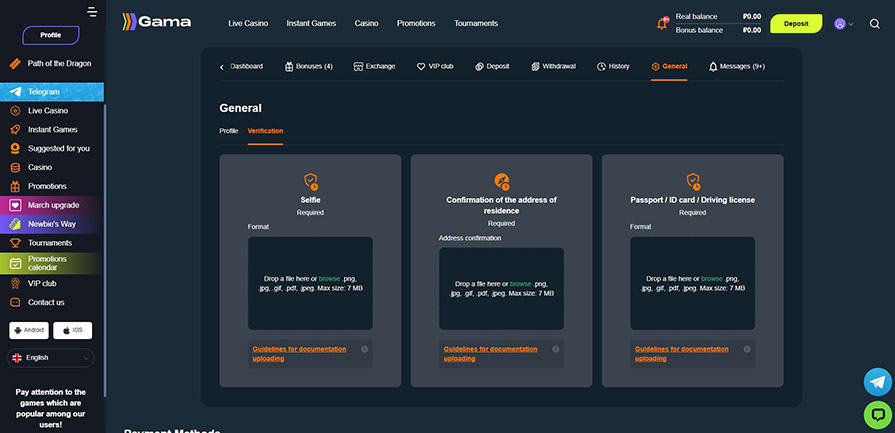The width and height of the screenshot is (895, 433).
Task: Toggle the sidebar hamburger menu icon
Action: [x=93, y=12]
